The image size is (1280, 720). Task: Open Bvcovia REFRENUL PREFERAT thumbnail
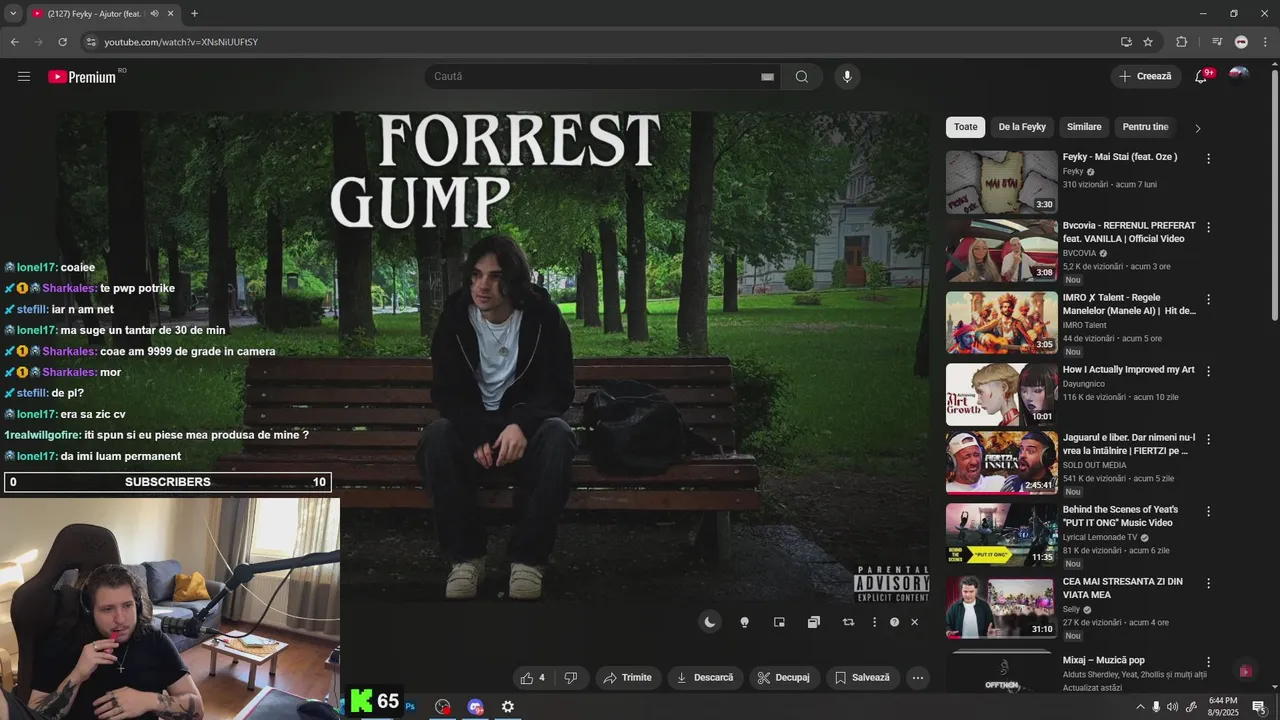click(x=1001, y=251)
